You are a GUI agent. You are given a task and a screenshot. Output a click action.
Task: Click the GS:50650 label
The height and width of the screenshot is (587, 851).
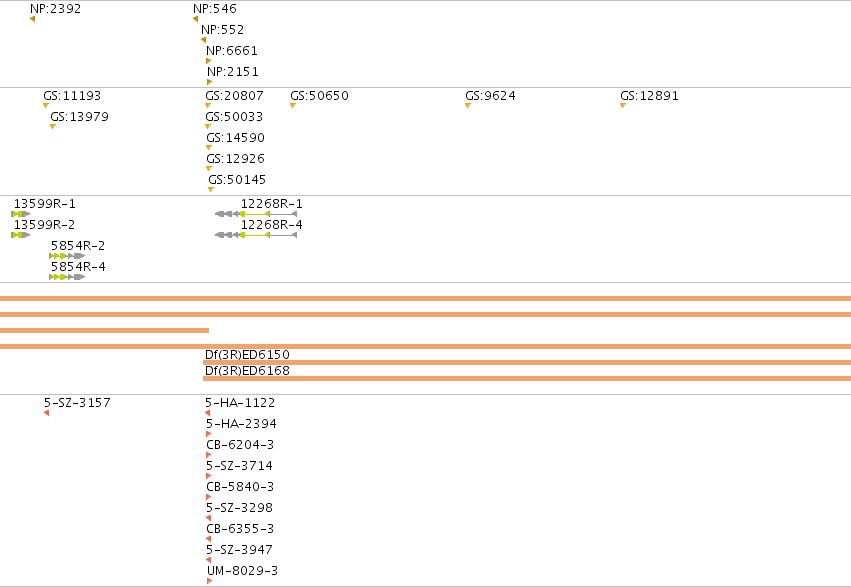[319, 96]
